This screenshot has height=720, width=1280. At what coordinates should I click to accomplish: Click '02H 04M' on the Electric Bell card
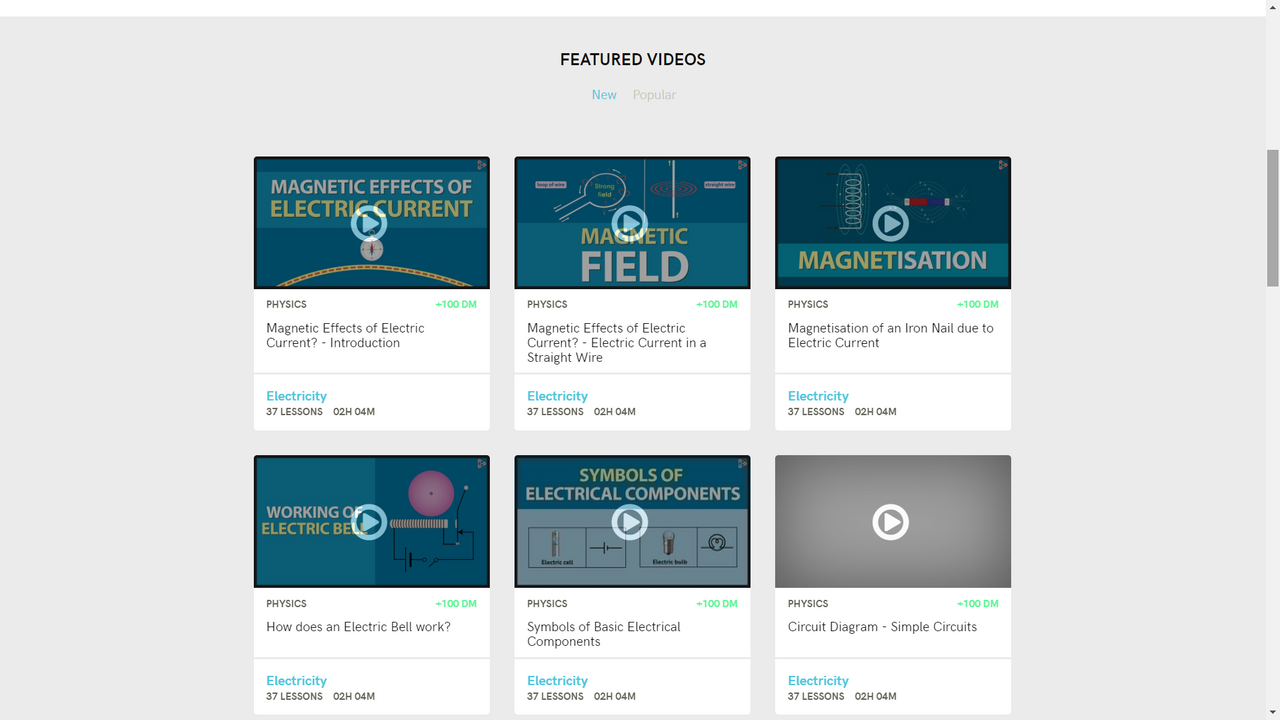(354, 697)
